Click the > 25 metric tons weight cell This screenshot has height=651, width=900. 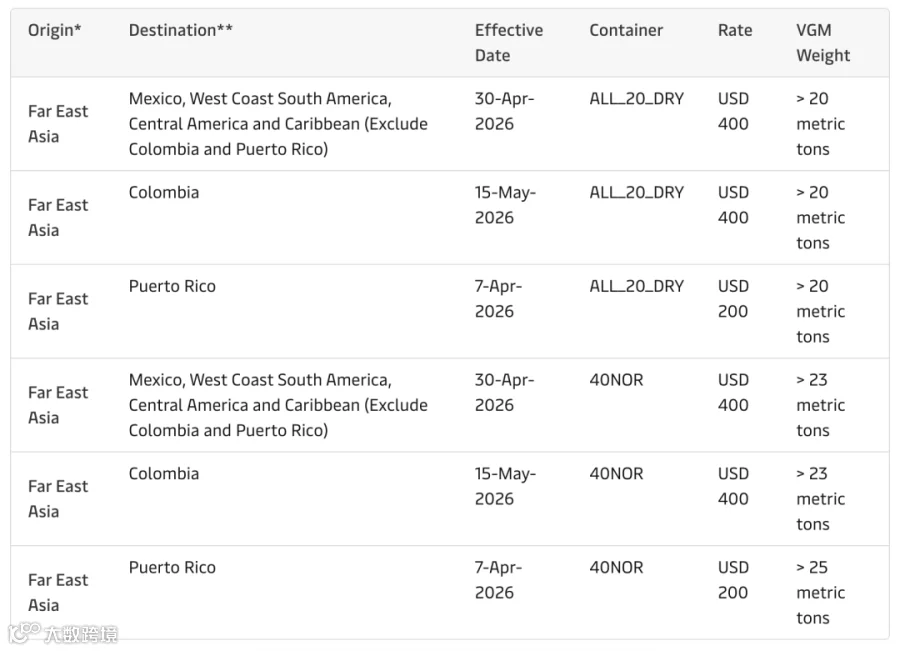(x=820, y=592)
